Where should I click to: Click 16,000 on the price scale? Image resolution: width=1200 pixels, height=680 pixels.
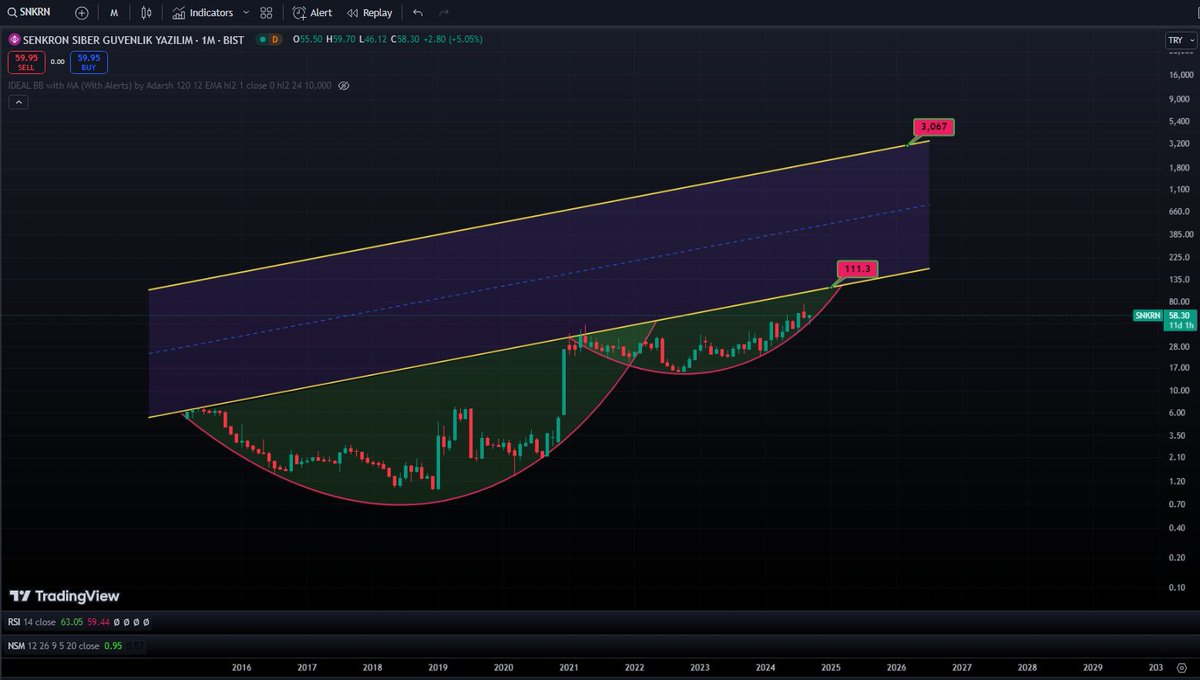point(1180,75)
